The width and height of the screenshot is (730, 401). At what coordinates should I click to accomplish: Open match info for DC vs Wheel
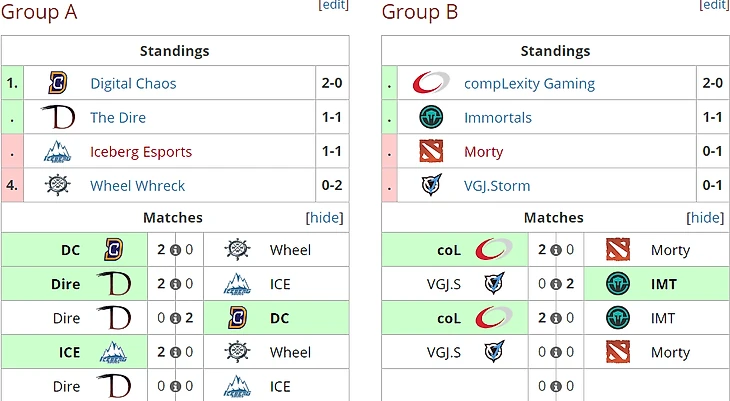[x=175, y=250]
